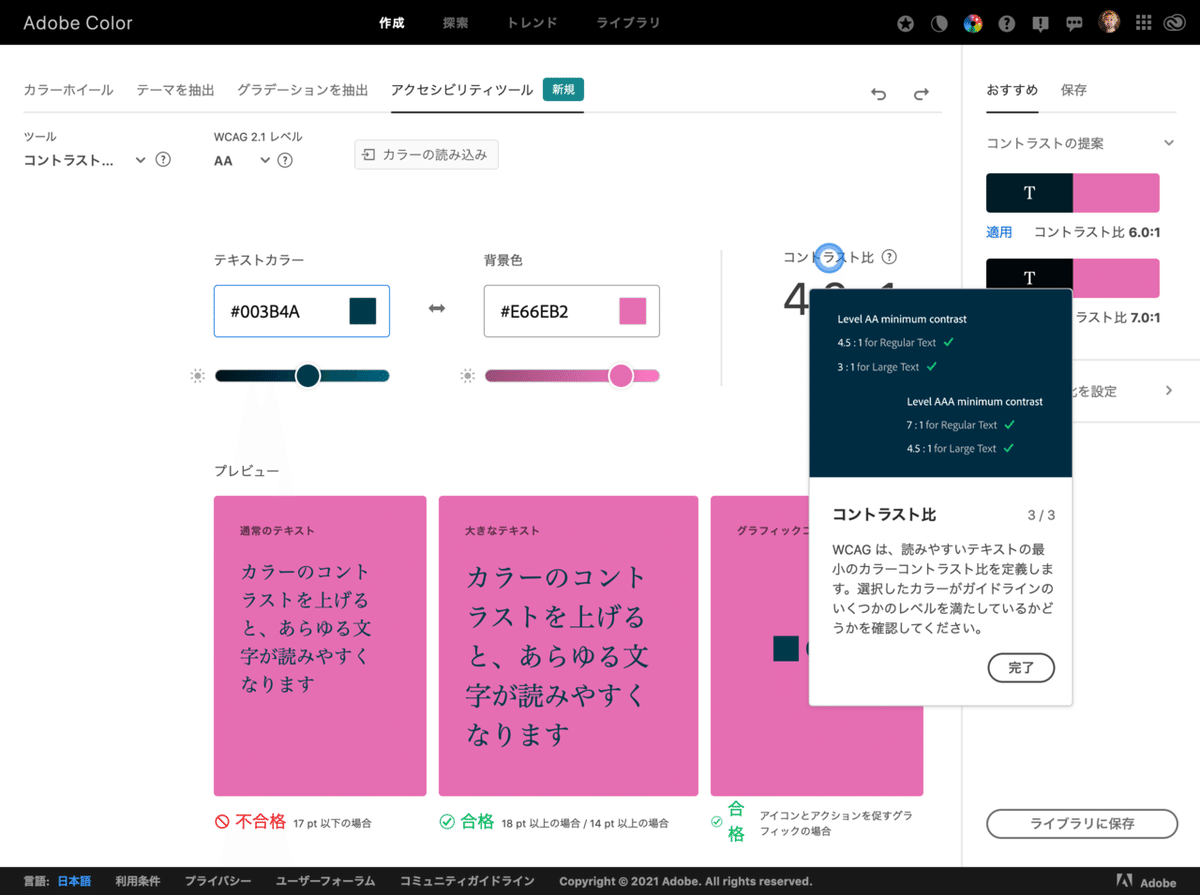Click the background color brightness slider handle
Image resolution: width=1200 pixels, height=895 pixels.
(x=621, y=376)
